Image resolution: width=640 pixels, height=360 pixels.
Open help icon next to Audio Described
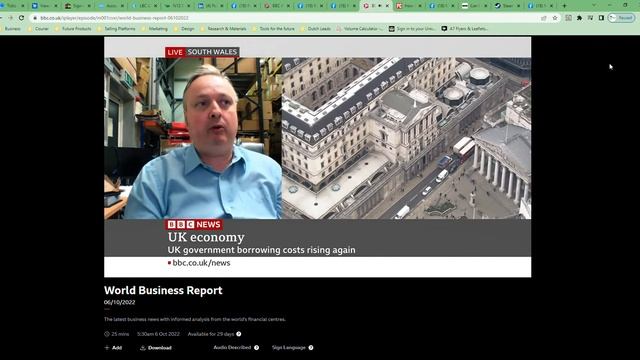256,348
